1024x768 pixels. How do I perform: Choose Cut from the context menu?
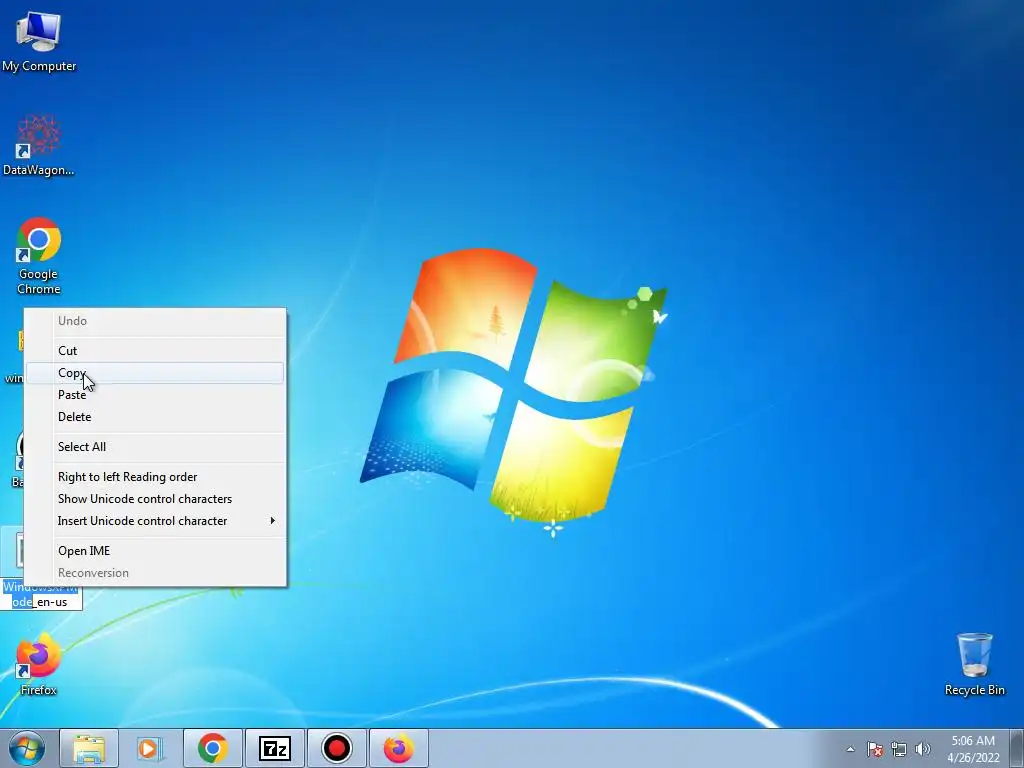tap(155, 351)
